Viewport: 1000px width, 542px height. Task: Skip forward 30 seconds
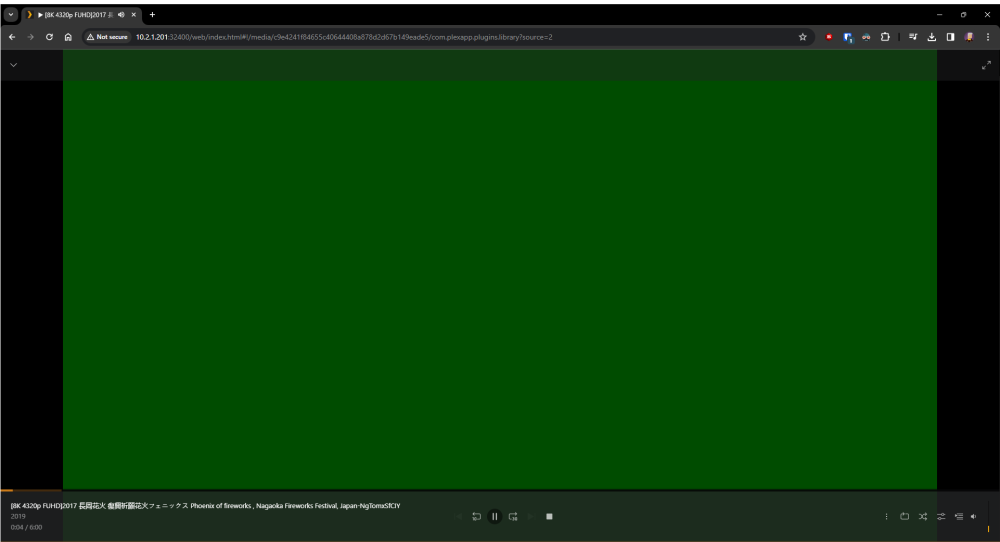(x=513, y=516)
